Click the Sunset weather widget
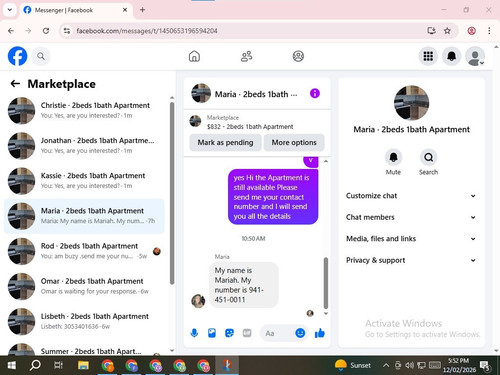This screenshot has width=500, height=375. coord(352,365)
